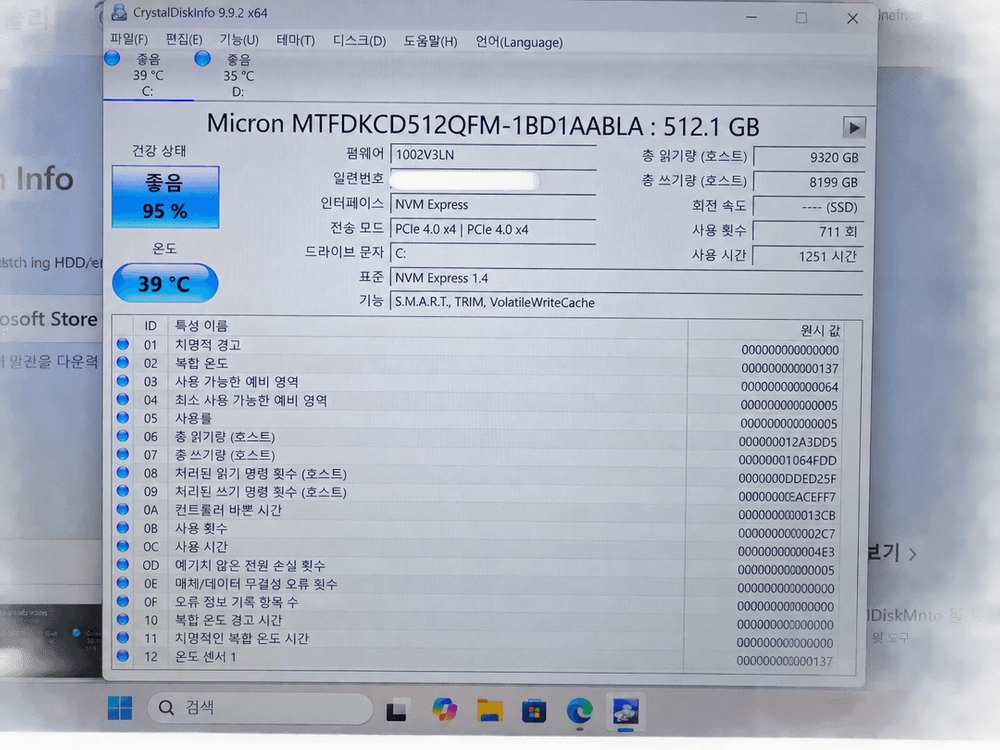Viewport: 1000px width, 750px height.
Task: Select the C: drive tab at 39 °C
Action: click(147, 75)
